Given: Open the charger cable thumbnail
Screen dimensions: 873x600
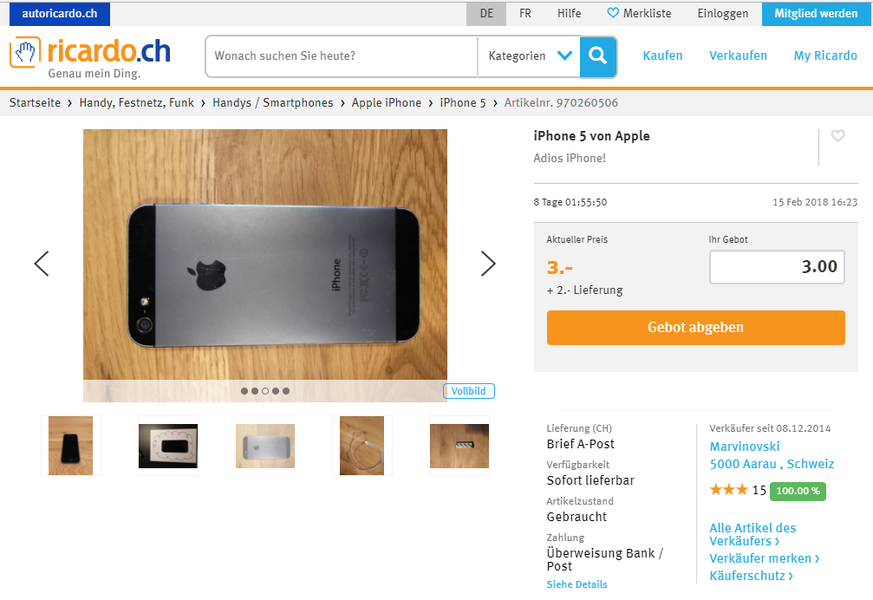Looking at the screenshot, I should (x=362, y=446).
